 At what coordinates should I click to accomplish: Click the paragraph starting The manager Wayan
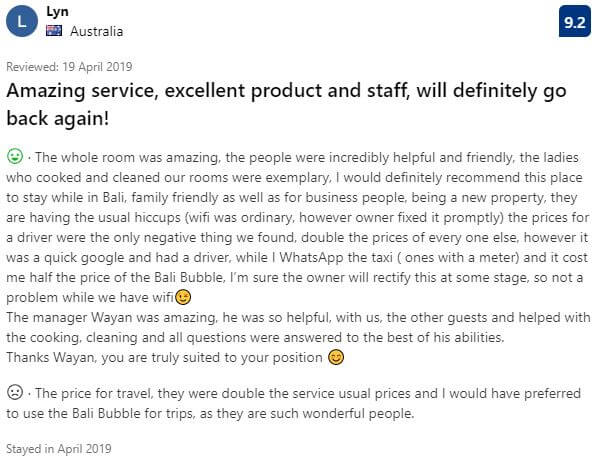pos(298,327)
